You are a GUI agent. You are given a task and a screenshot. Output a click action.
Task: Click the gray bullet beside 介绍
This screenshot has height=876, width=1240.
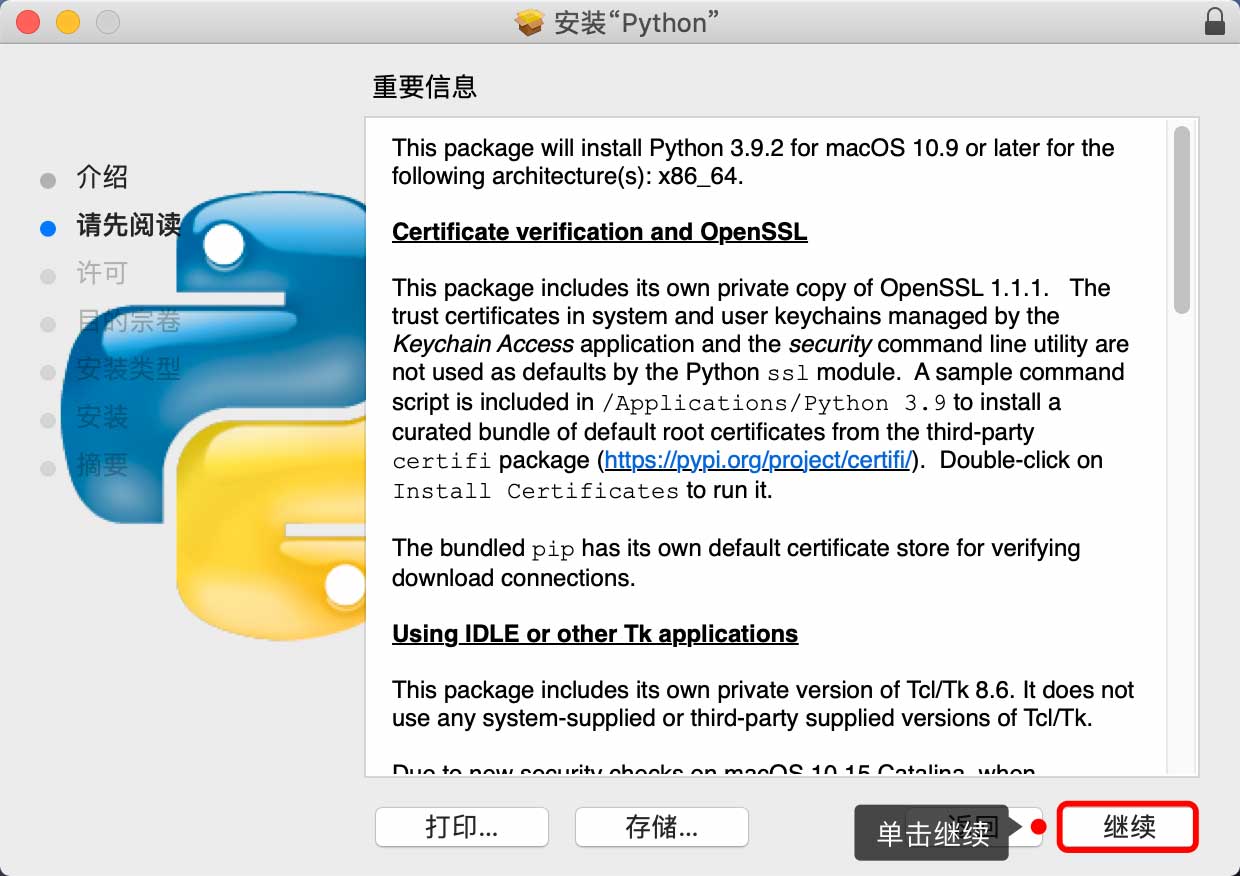click(48, 181)
